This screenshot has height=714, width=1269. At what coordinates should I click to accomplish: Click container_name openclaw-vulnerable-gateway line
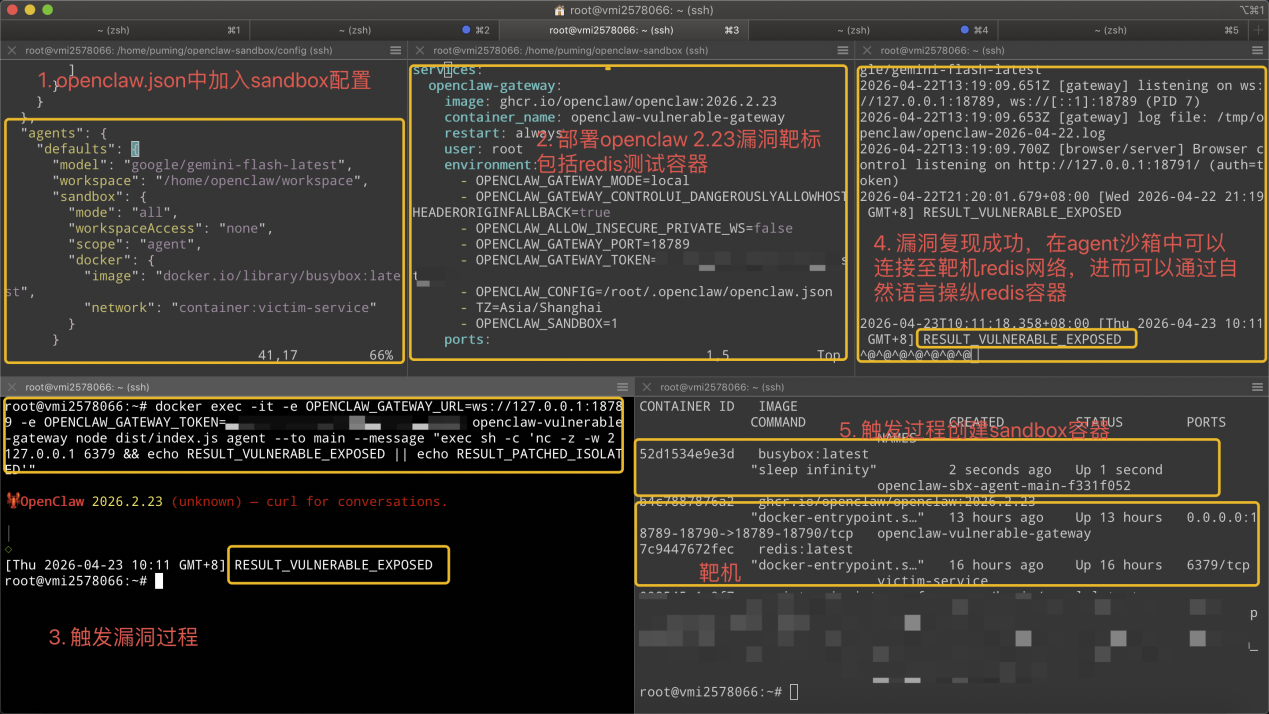[614, 118]
